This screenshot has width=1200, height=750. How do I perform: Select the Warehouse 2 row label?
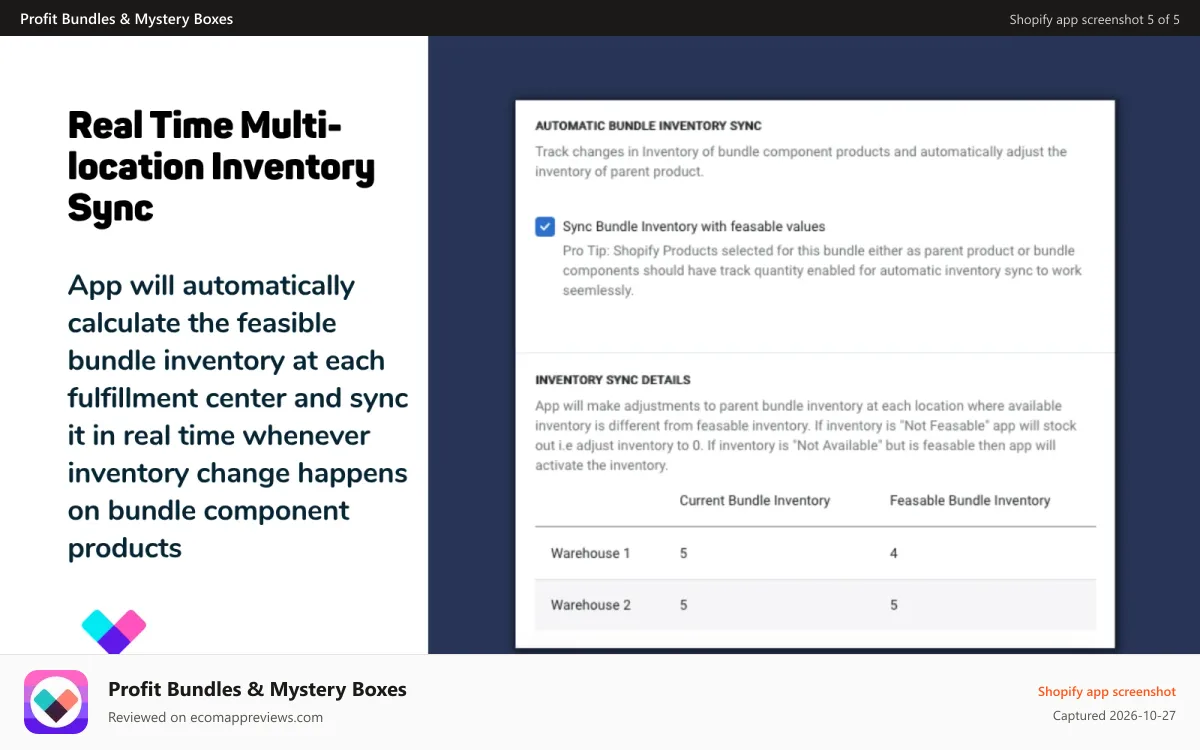590,605
